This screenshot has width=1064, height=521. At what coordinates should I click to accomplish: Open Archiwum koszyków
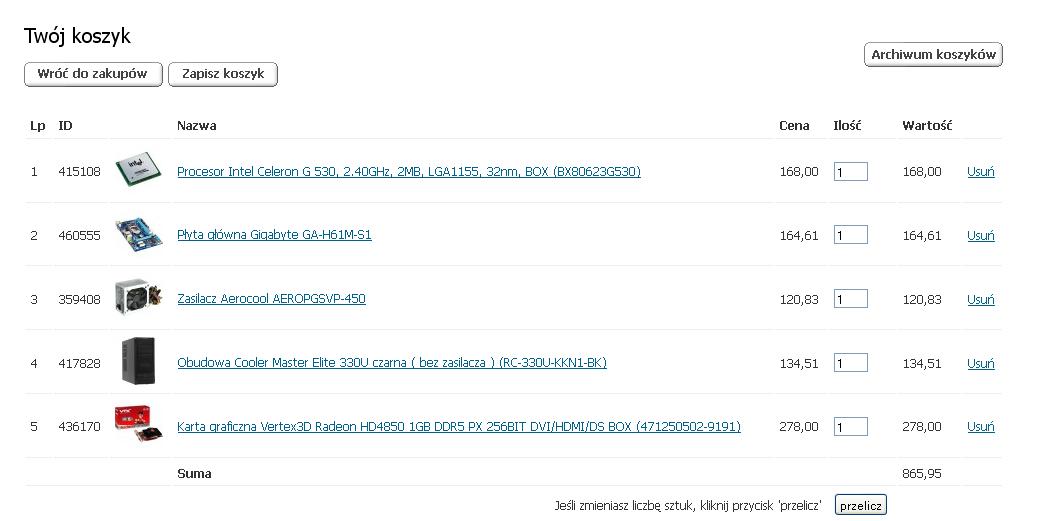point(933,55)
